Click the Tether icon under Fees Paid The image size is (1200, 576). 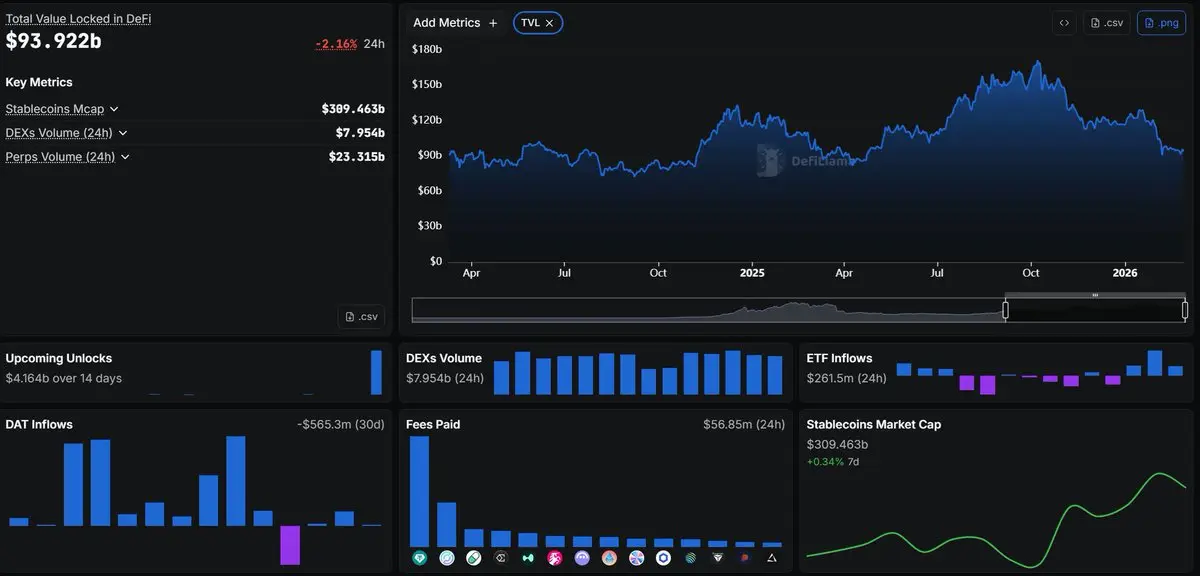pyautogui.click(x=420, y=558)
